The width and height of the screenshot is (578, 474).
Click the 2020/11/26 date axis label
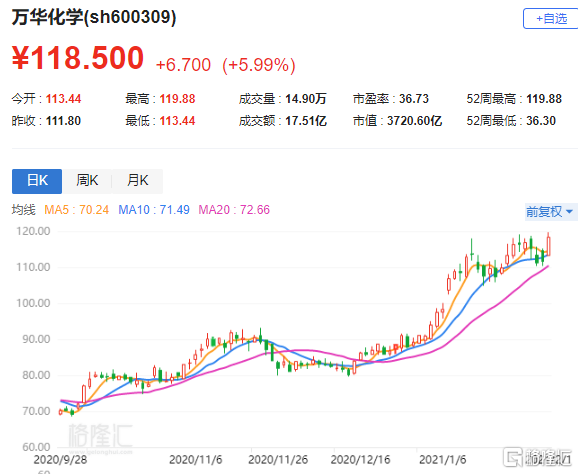[x=278, y=460]
